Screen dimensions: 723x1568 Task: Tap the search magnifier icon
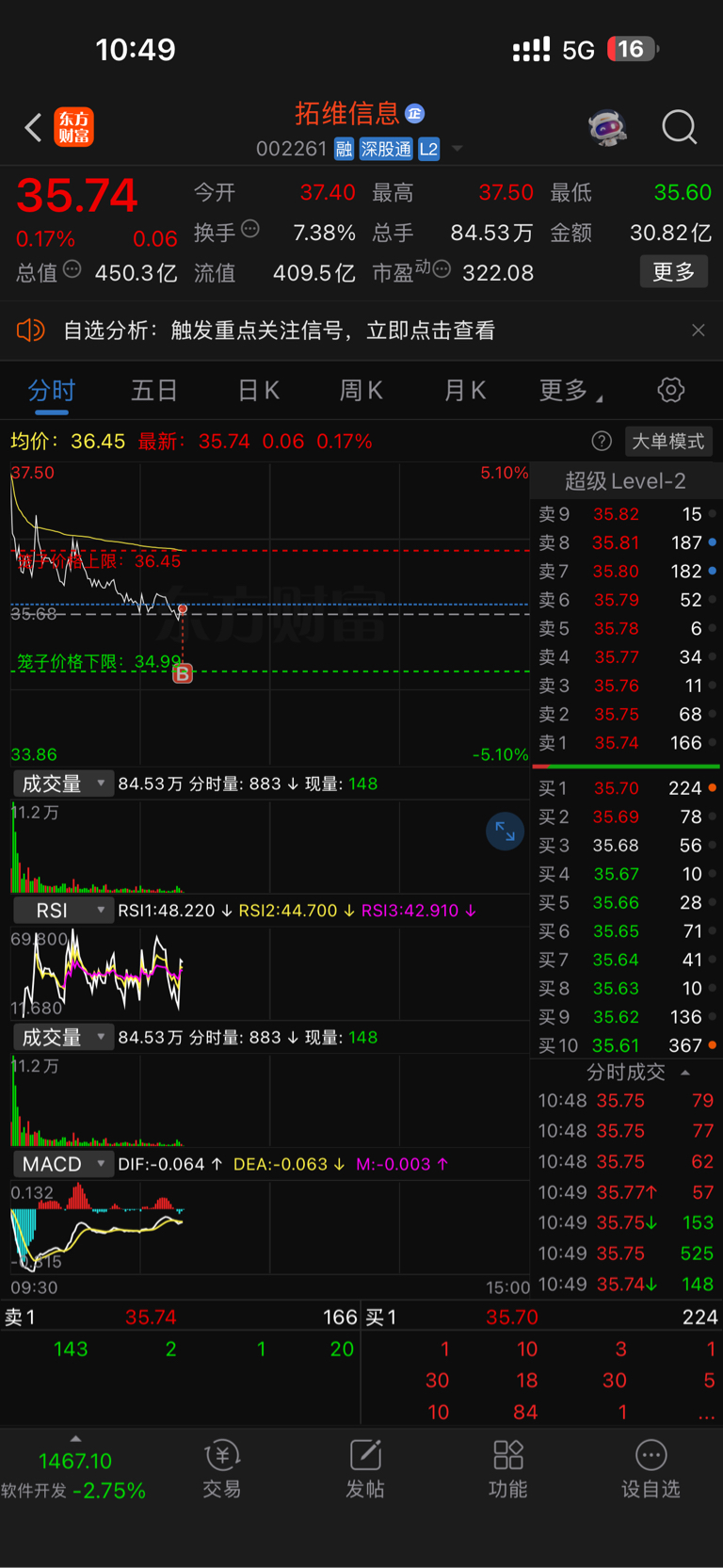tap(679, 127)
